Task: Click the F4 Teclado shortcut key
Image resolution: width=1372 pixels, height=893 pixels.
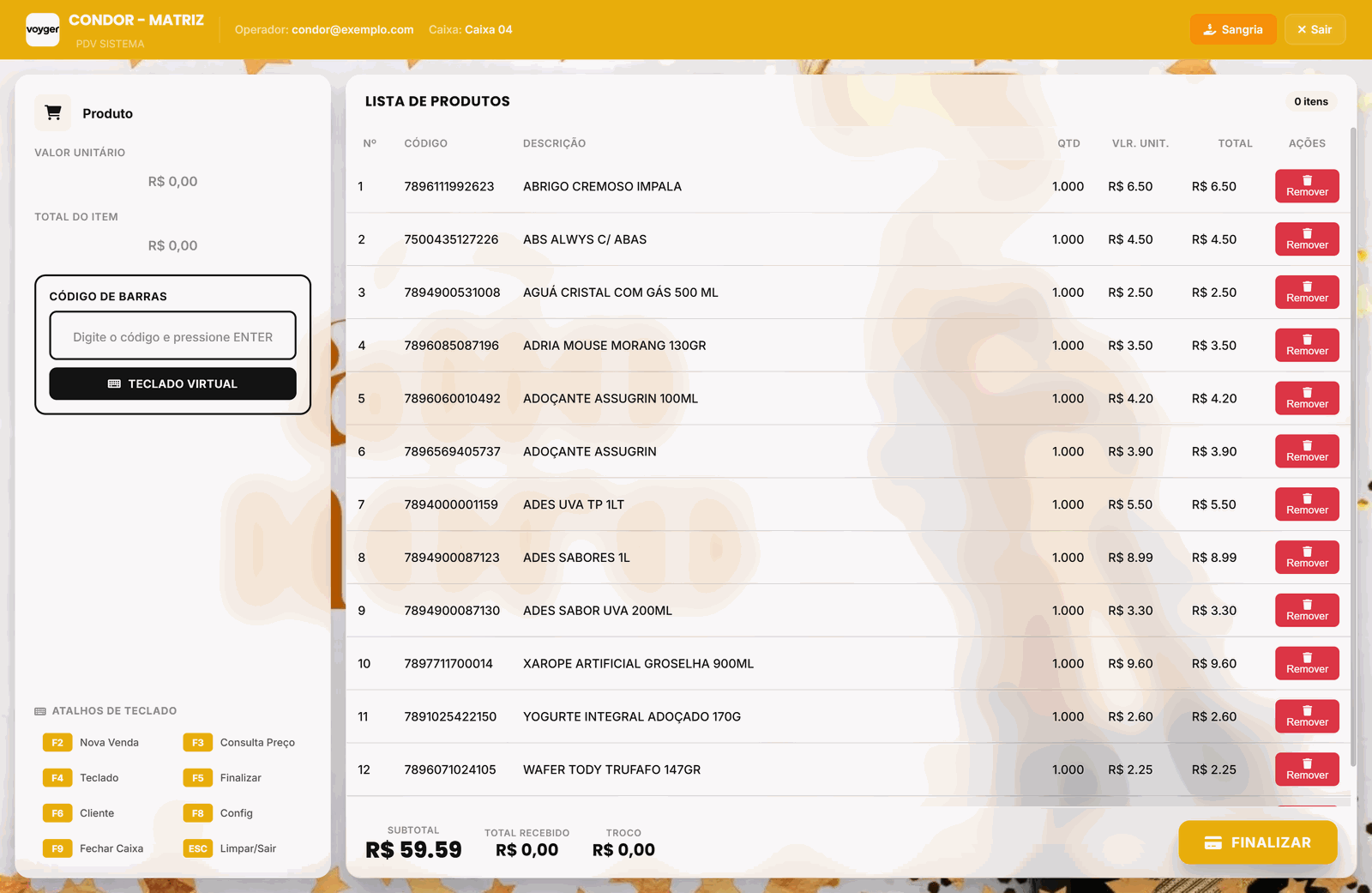Action: [57, 778]
